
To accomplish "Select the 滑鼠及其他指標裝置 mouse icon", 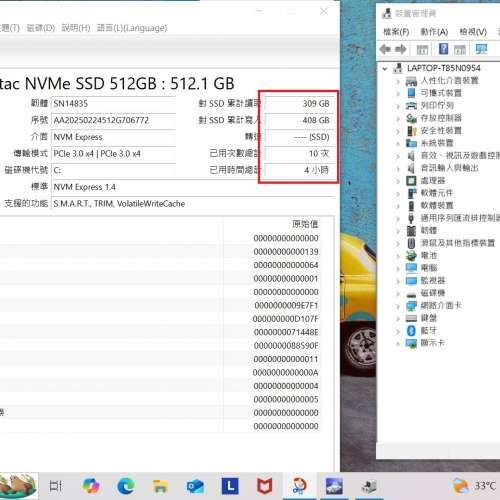I will tap(411, 243).
